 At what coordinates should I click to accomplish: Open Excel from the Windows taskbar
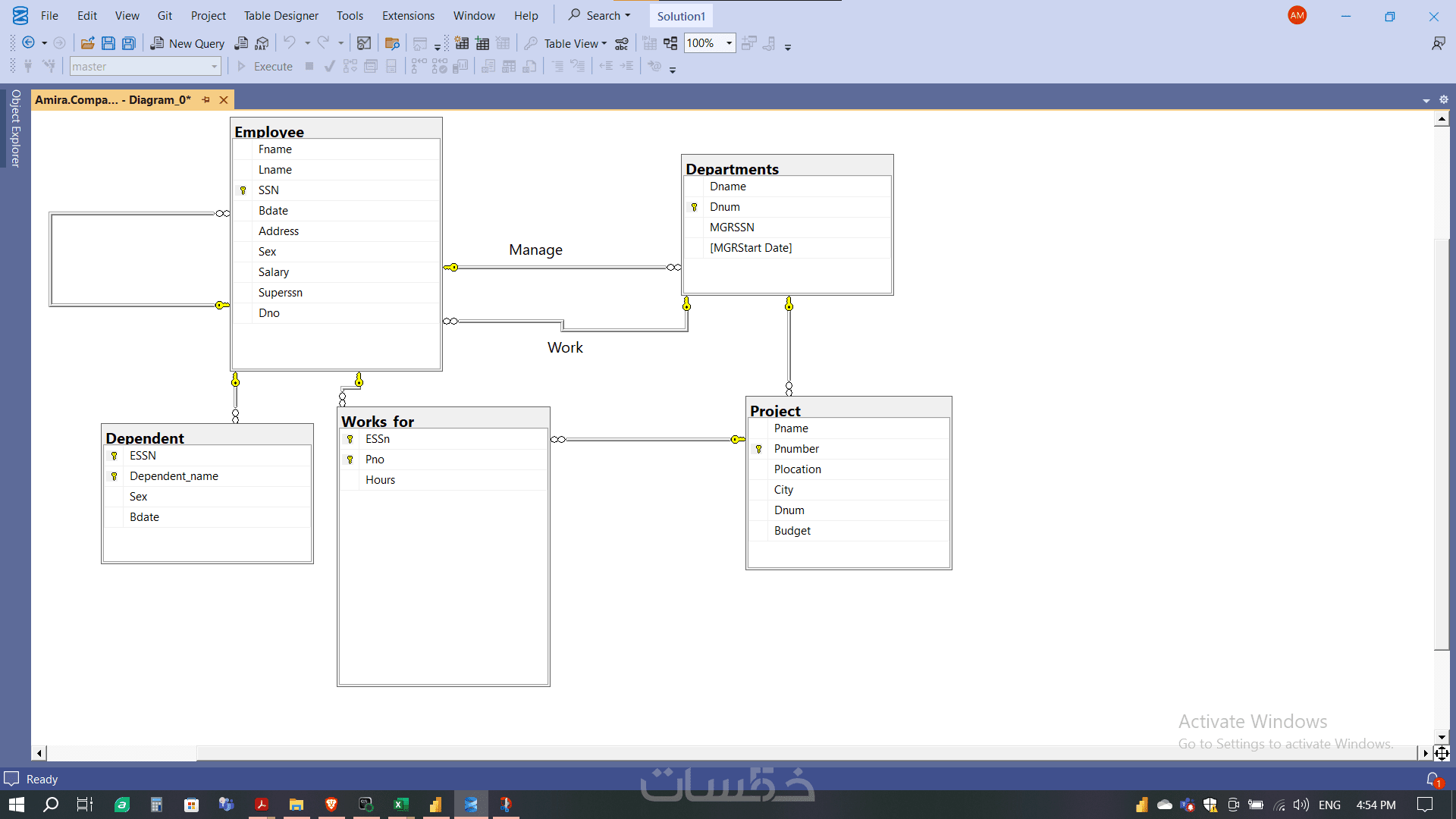[400, 805]
